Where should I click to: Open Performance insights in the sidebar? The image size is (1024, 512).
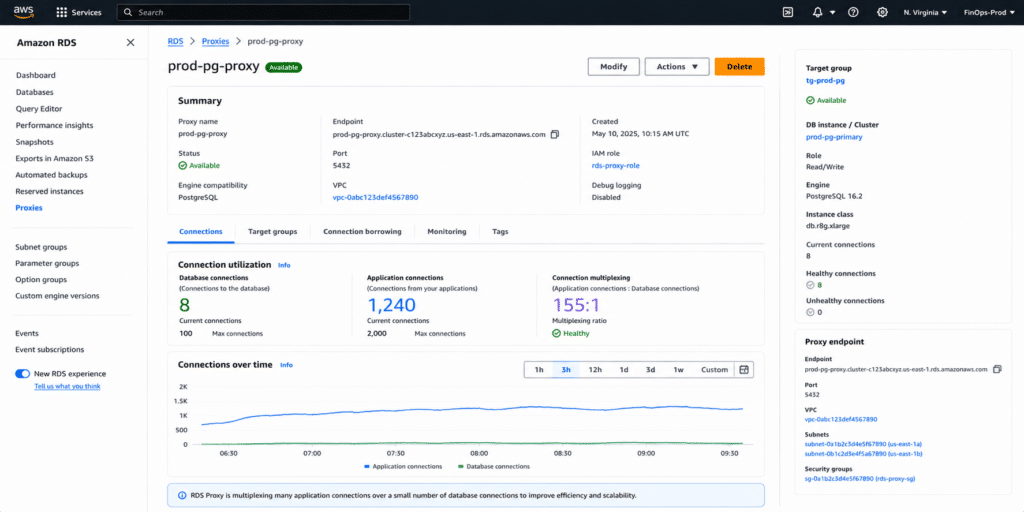pyautogui.click(x=55, y=125)
